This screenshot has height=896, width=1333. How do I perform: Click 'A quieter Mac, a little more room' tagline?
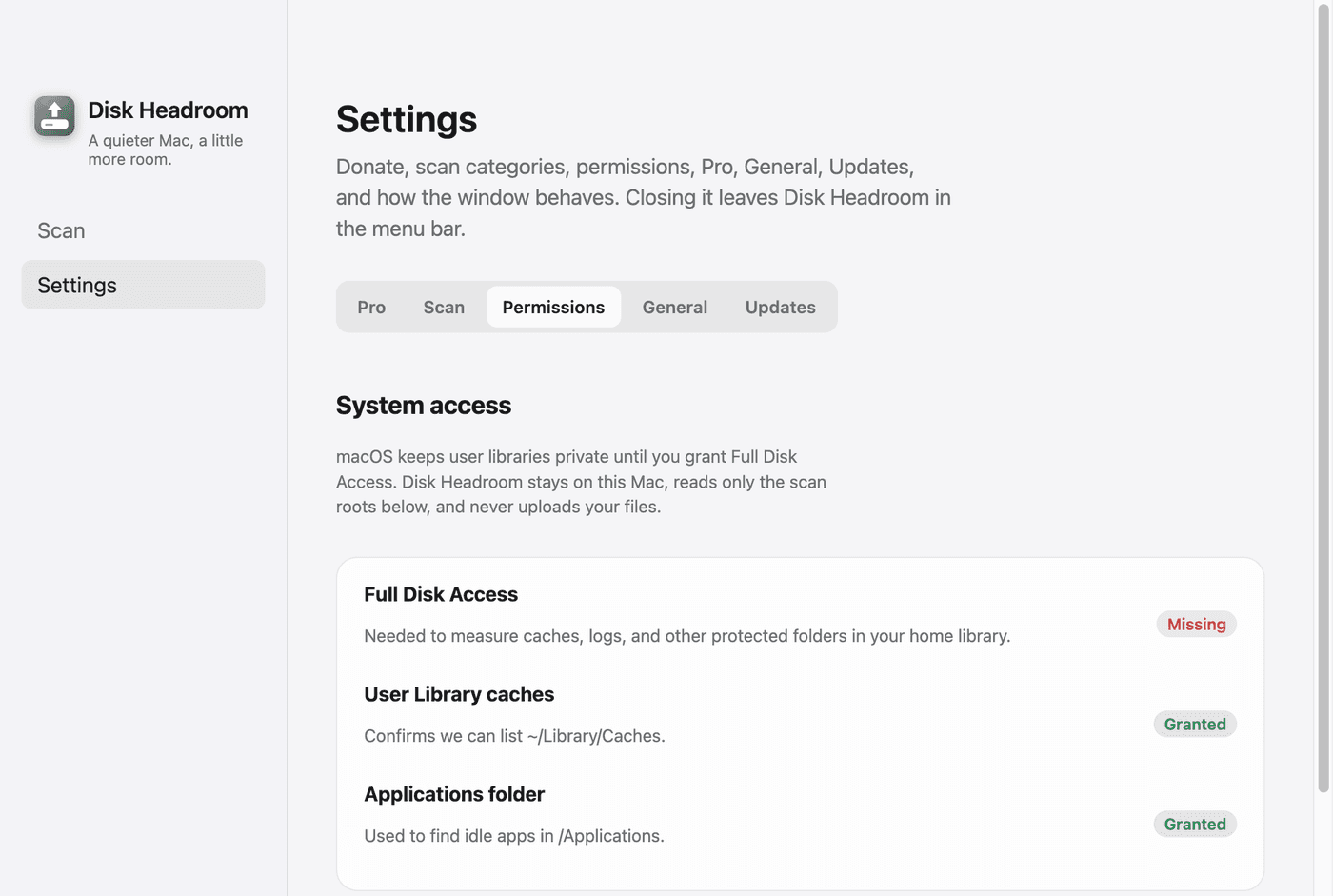(166, 149)
